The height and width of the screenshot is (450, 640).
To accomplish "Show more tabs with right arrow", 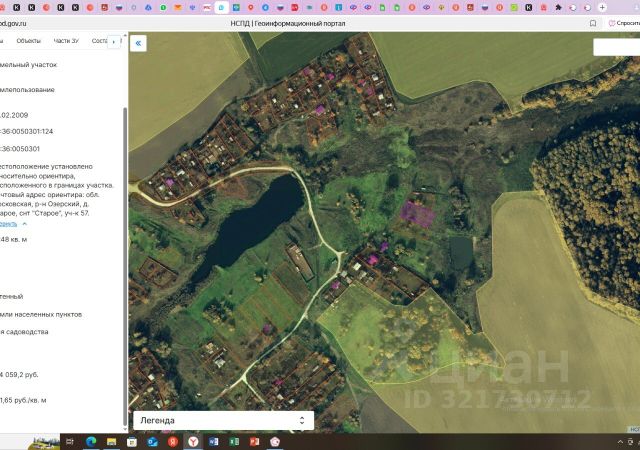I will click(x=114, y=42).
